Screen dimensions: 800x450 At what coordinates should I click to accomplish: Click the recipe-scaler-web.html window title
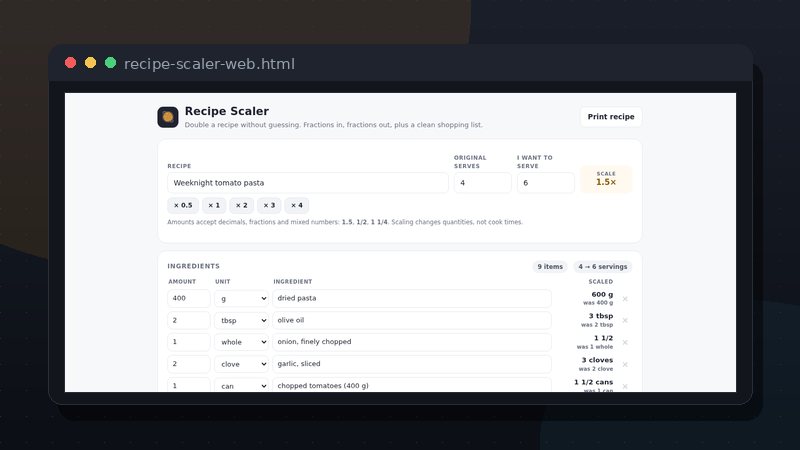pos(209,64)
